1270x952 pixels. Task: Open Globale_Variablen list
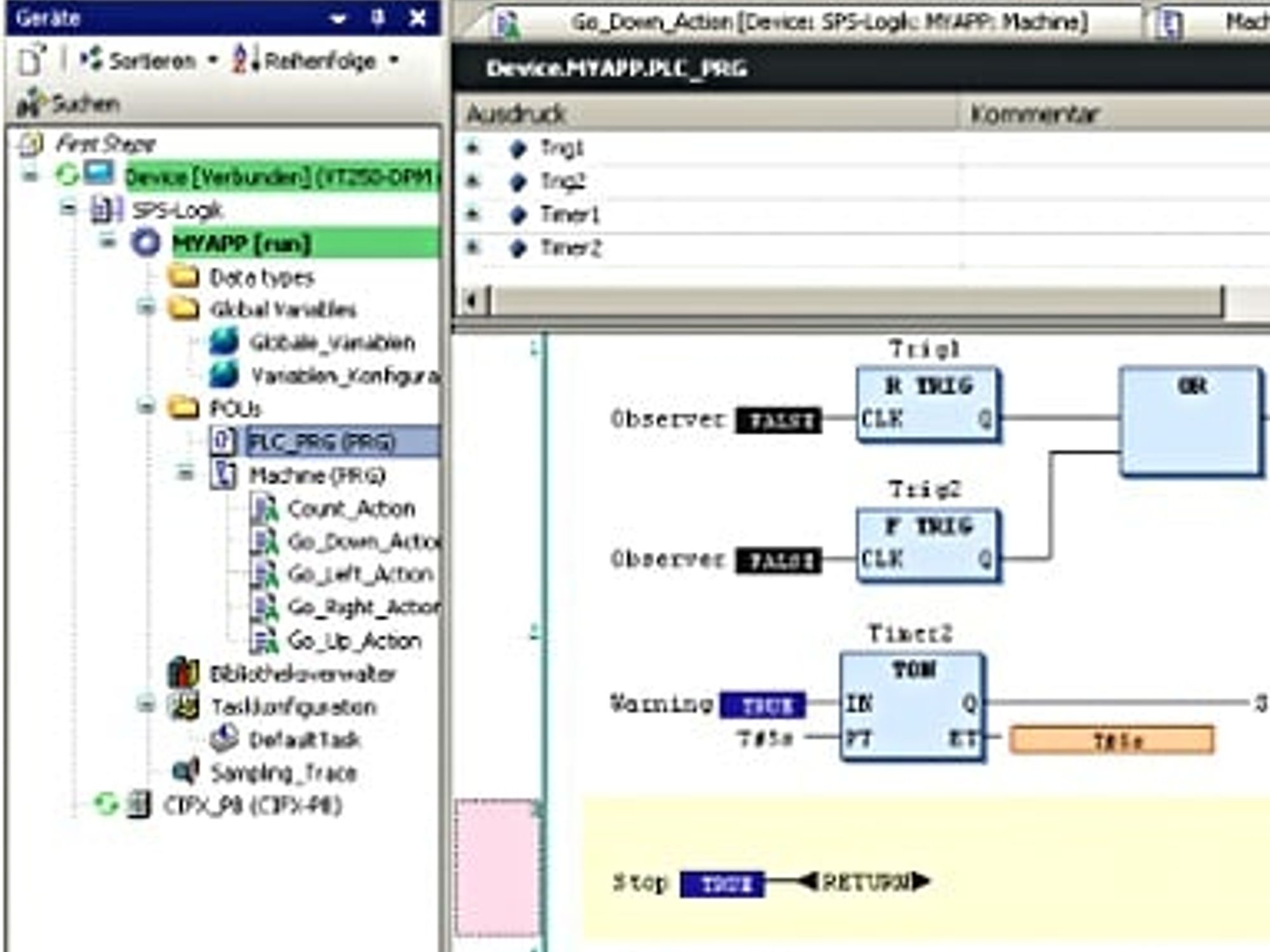[332, 343]
